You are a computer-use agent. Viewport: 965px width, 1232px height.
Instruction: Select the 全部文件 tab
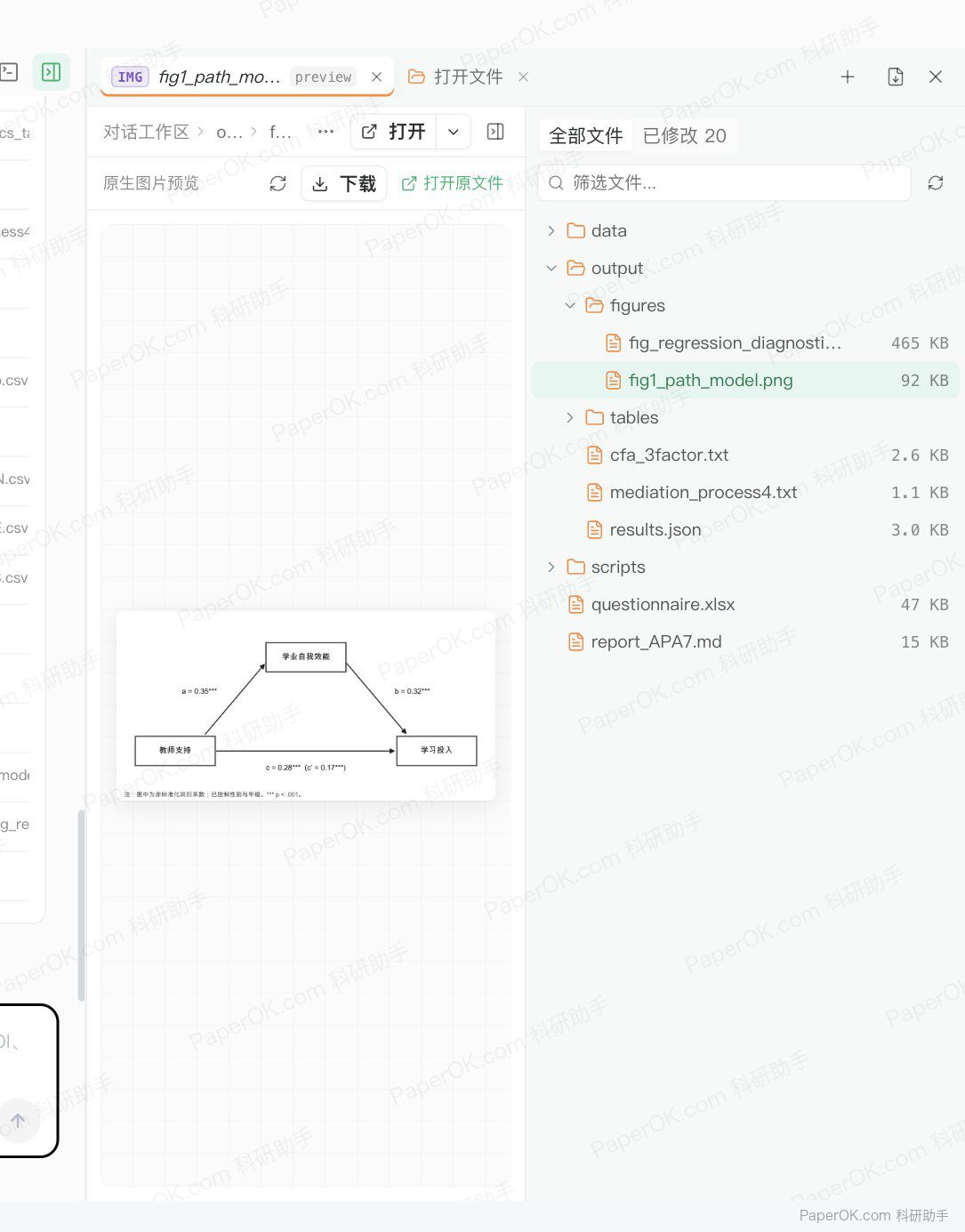(585, 135)
